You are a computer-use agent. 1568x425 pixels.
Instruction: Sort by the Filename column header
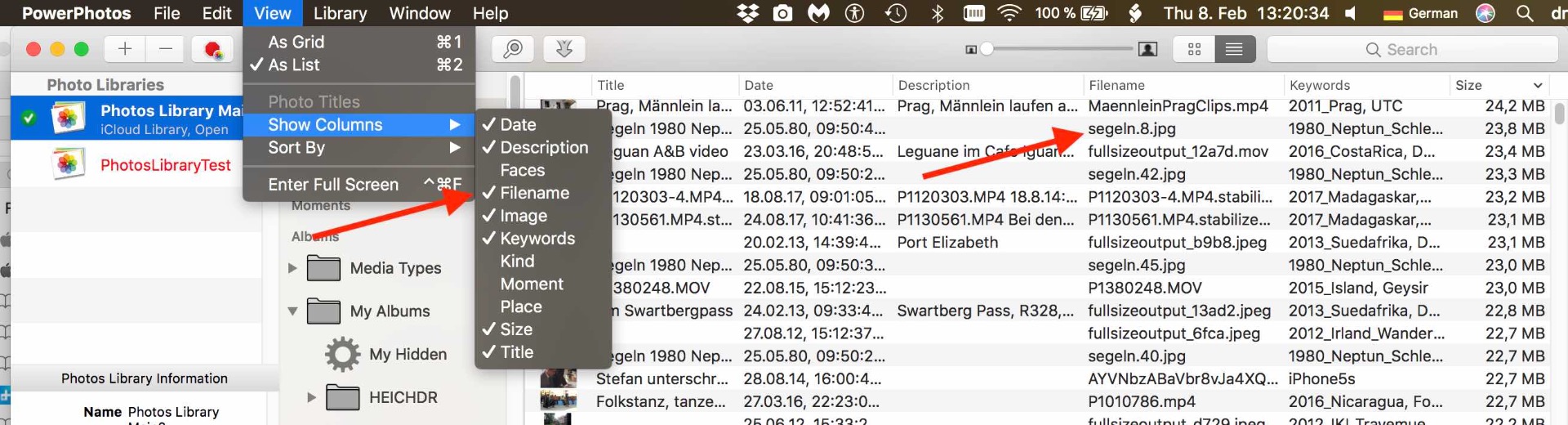click(1183, 85)
